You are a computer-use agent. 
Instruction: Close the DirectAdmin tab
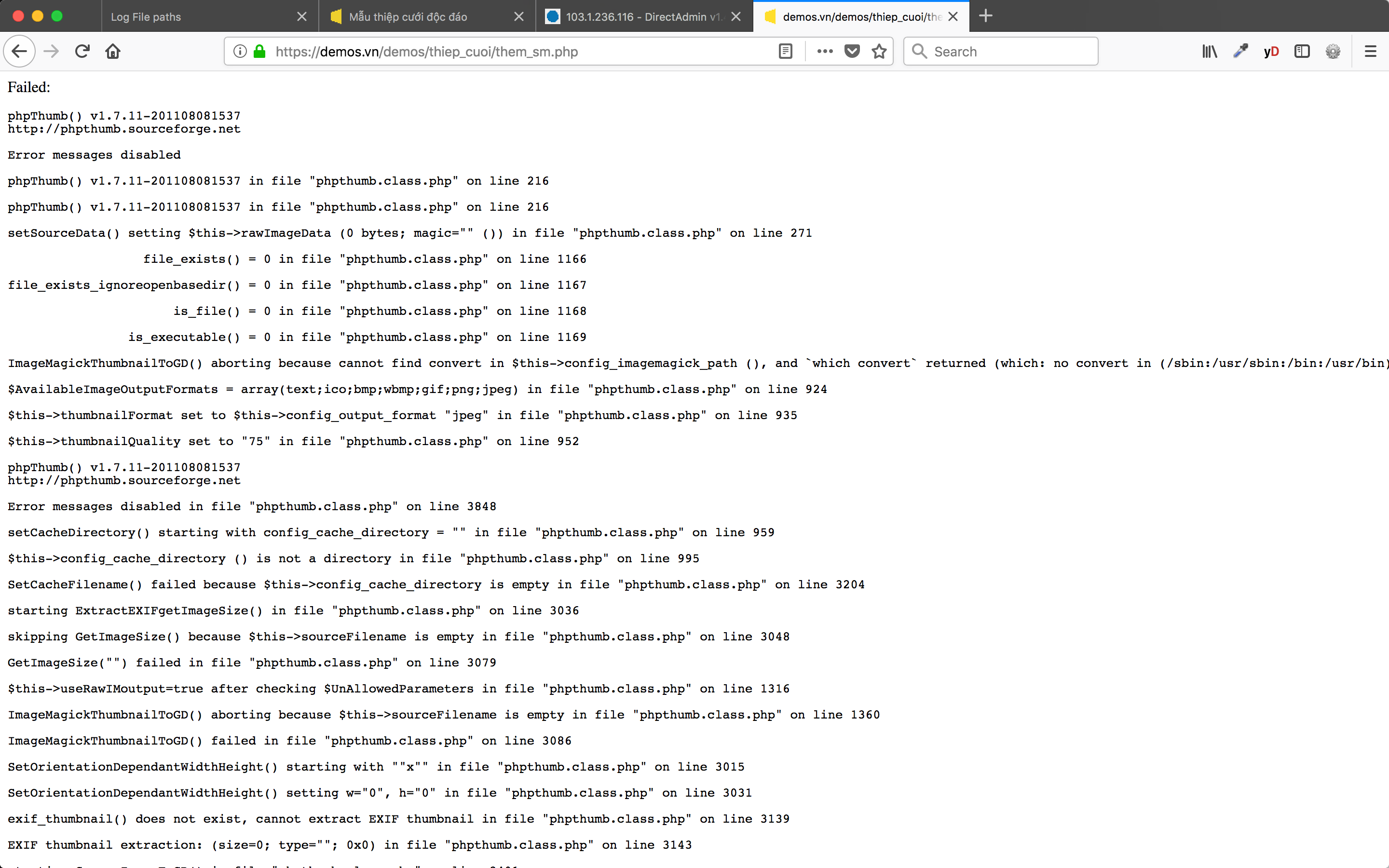tap(736, 17)
